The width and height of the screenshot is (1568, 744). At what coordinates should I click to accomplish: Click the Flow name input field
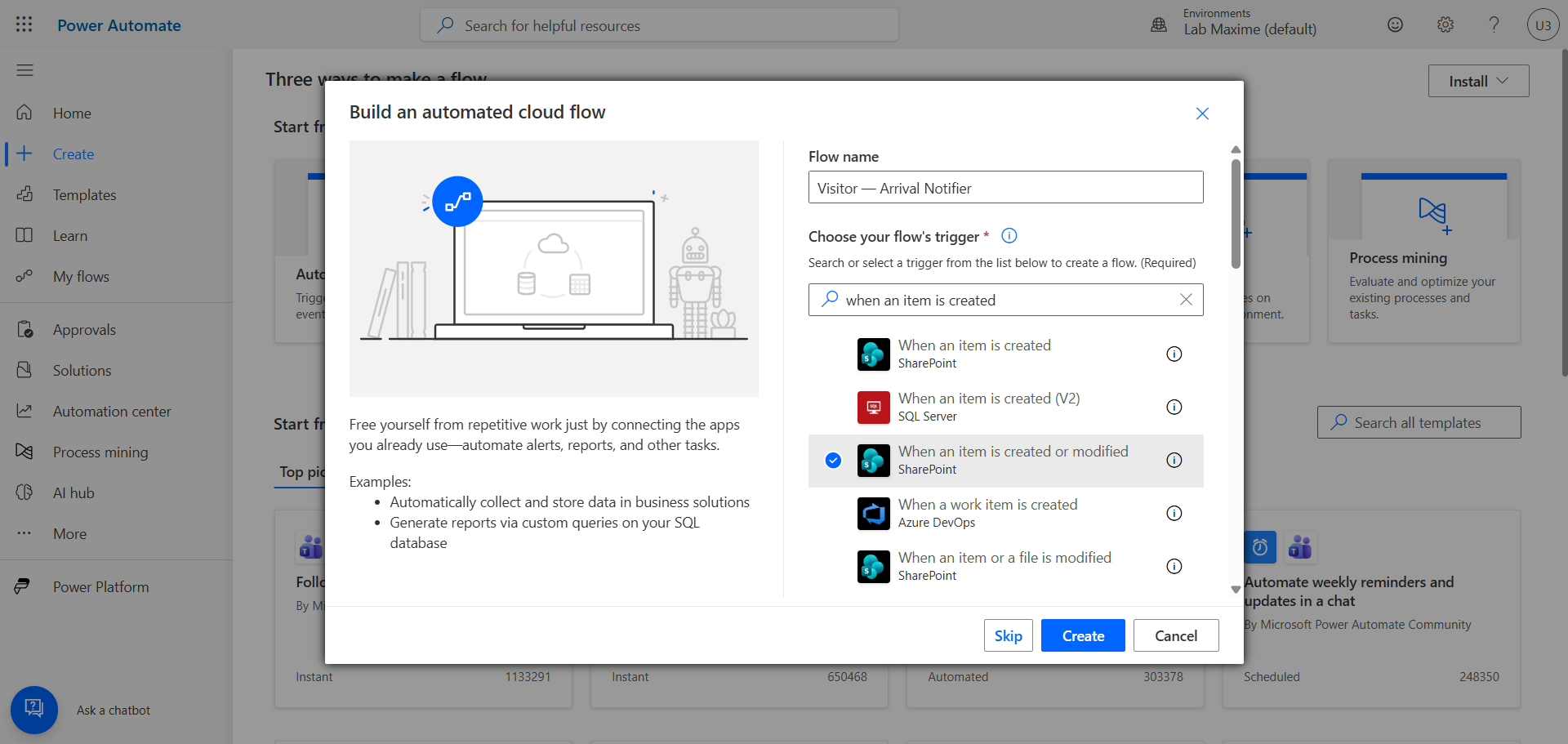(1005, 187)
